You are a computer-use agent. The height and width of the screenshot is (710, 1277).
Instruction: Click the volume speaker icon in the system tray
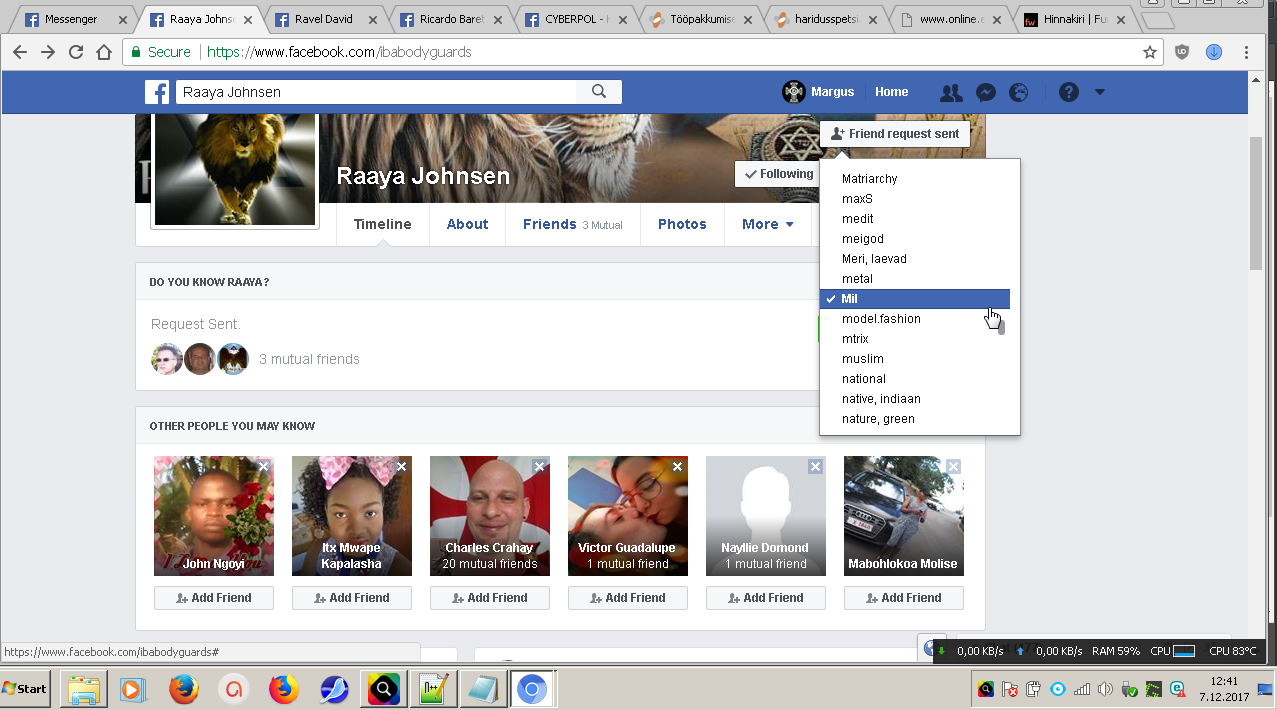[1106, 689]
